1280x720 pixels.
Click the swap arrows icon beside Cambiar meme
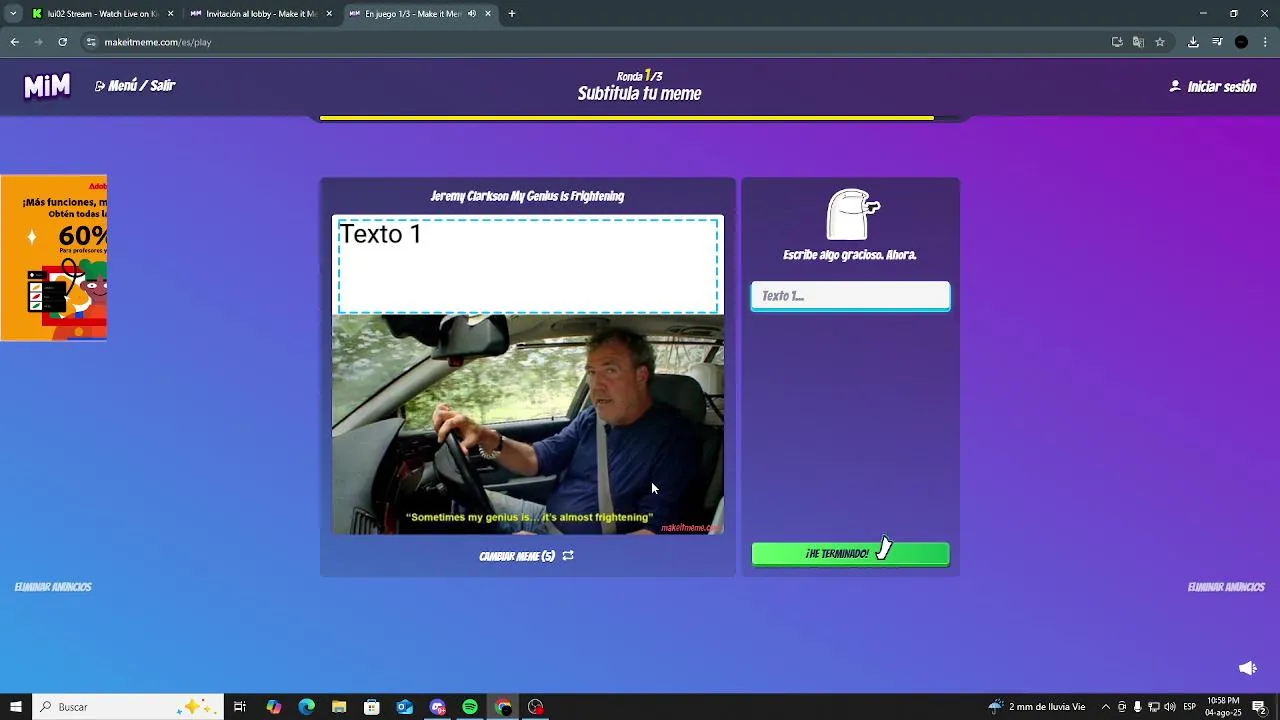click(x=568, y=556)
